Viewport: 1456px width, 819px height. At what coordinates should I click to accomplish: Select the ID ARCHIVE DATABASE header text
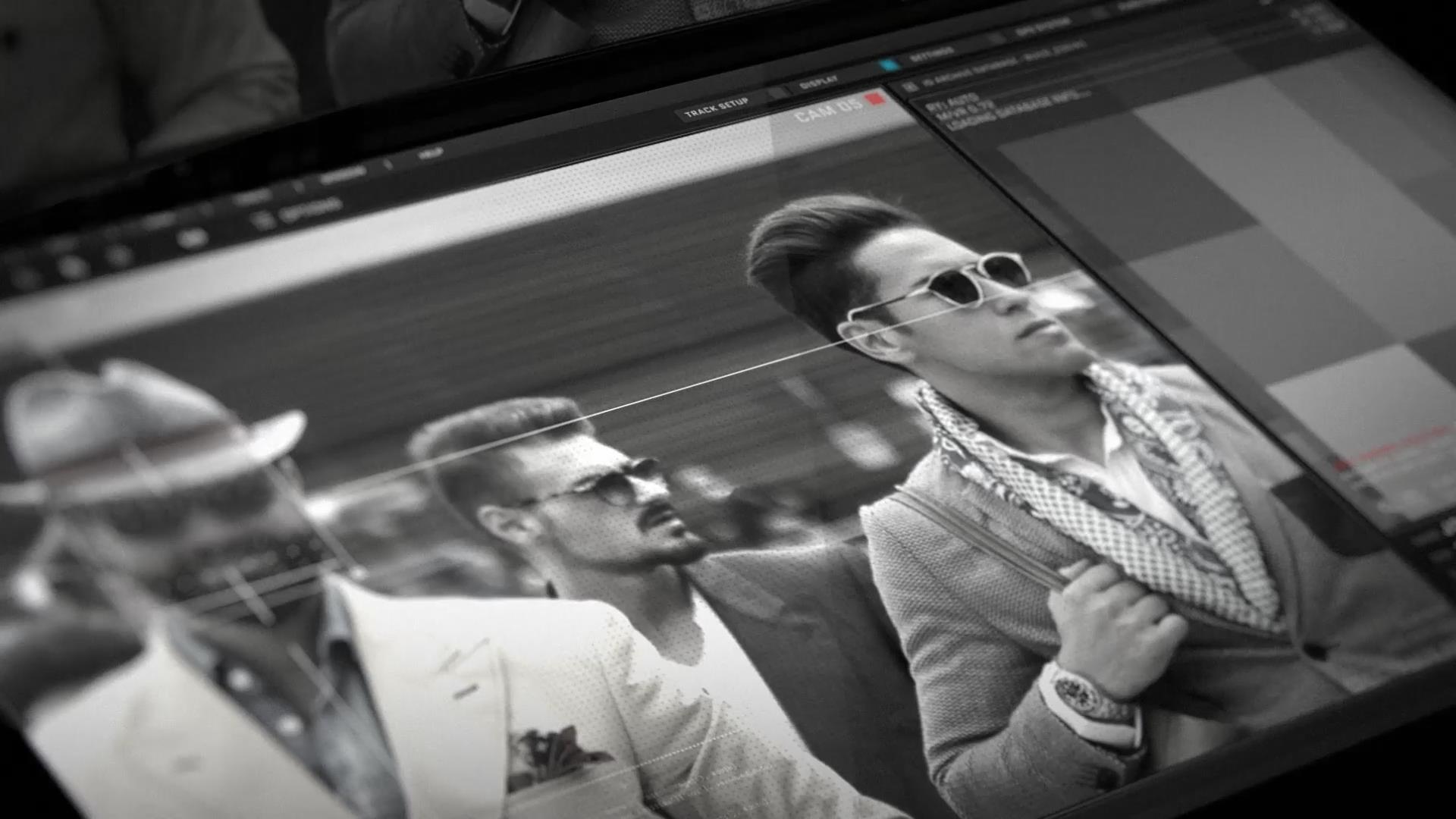click(x=1005, y=63)
